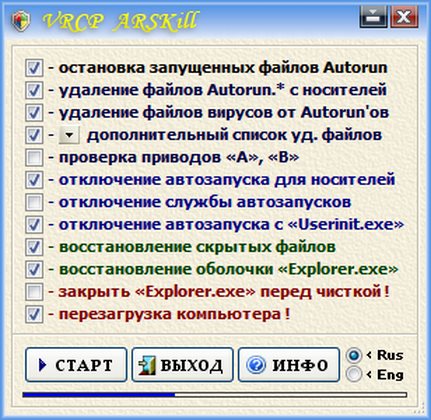431x420 pixels.
Task: Uncheck удаление файлов Autorun.* с носителей
Action: click(34, 90)
